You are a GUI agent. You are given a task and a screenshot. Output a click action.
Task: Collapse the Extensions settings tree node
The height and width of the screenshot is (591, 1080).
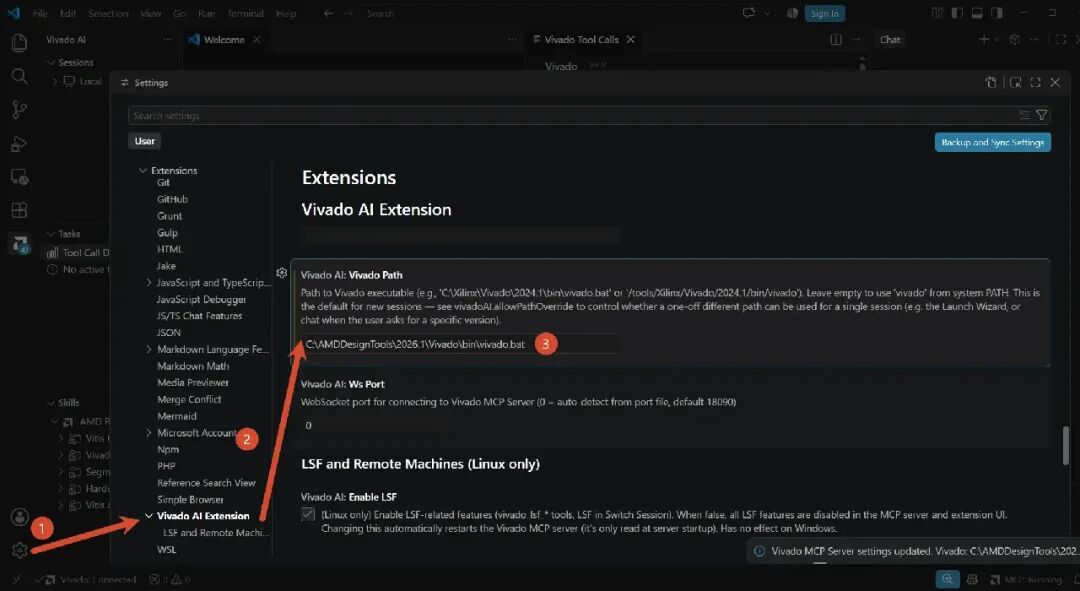tap(143, 170)
